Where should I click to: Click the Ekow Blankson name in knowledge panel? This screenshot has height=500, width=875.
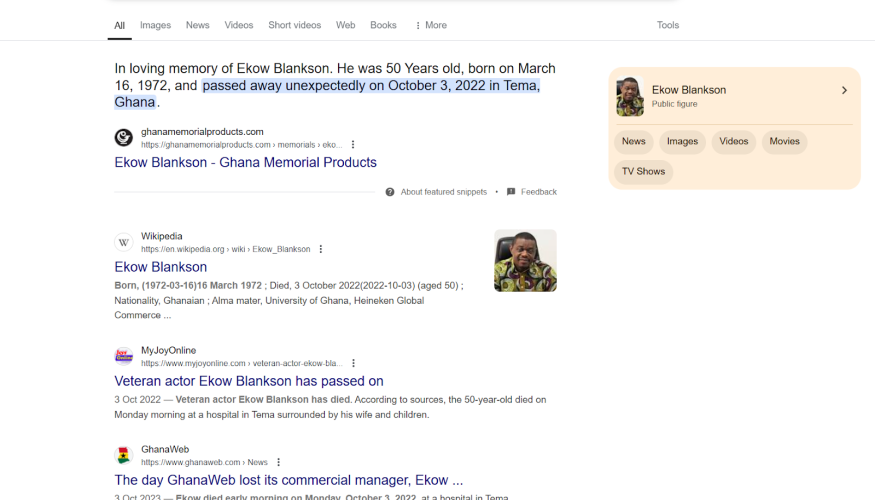tap(689, 90)
